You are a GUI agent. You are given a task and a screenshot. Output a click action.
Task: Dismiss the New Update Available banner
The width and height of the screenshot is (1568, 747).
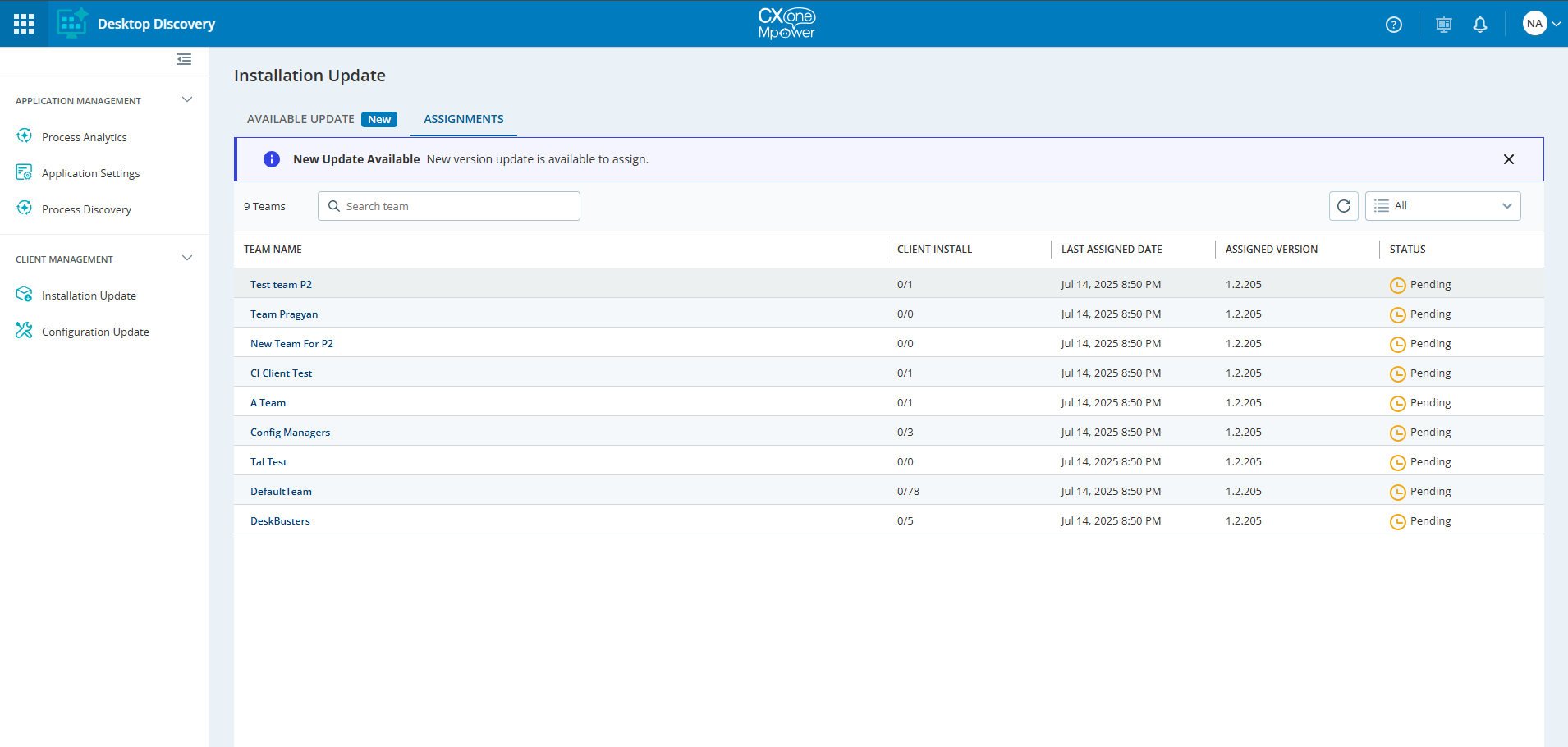pos(1508,159)
